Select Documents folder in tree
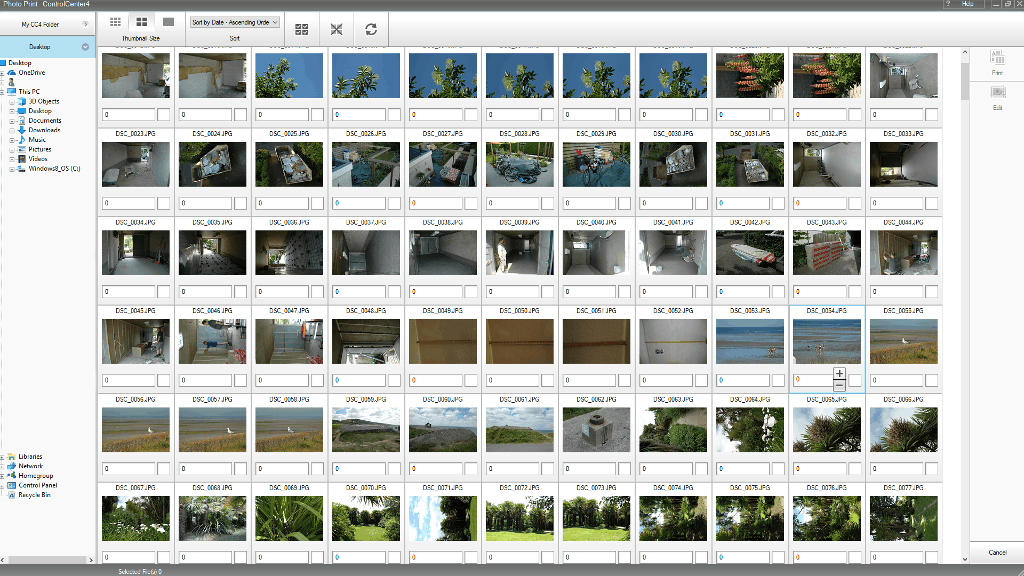Image resolution: width=1024 pixels, height=576 pixels. pyautogui.click(x=45, y=120)
